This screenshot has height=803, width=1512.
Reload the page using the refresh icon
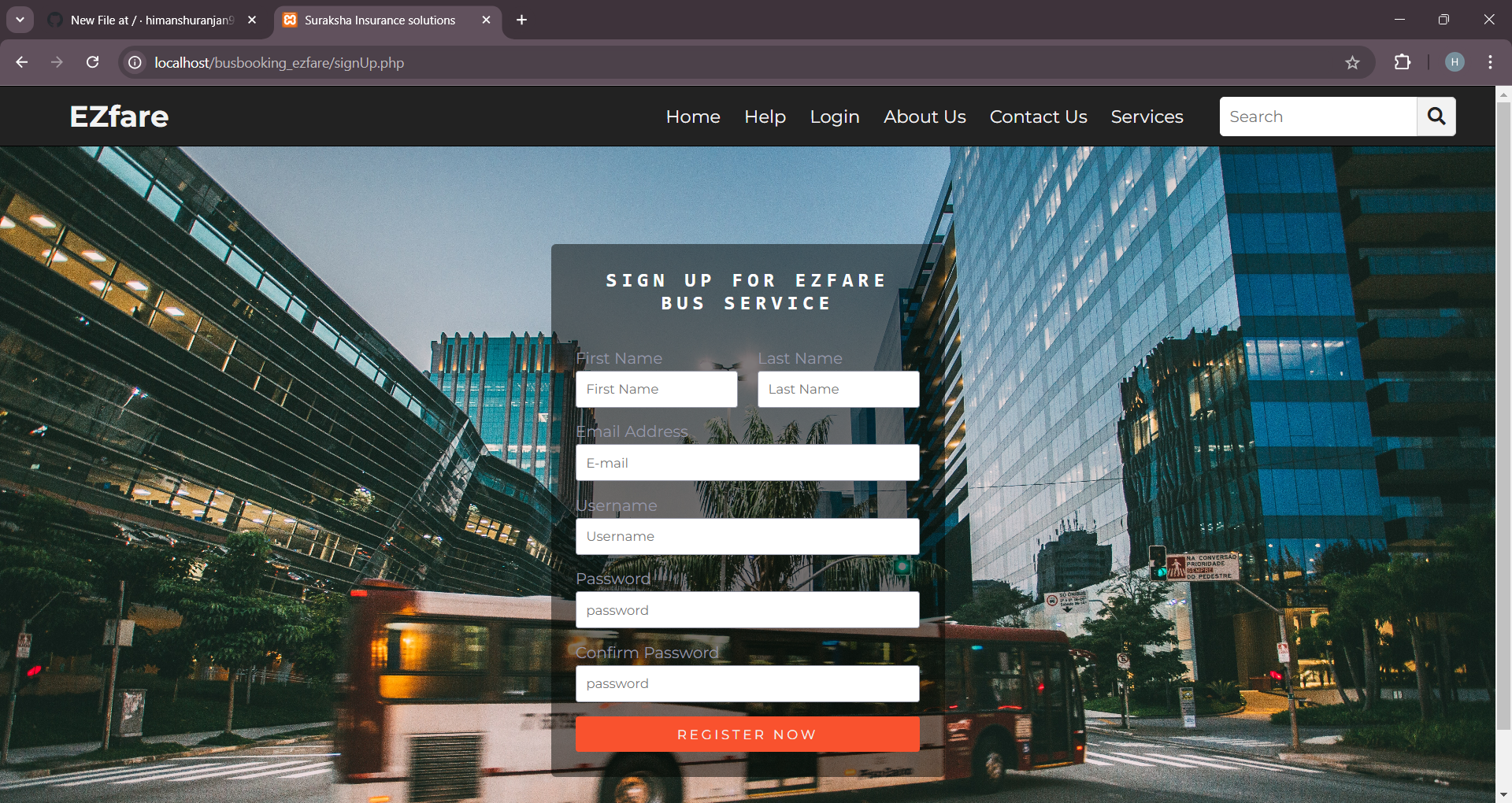[x=92, y=62]
